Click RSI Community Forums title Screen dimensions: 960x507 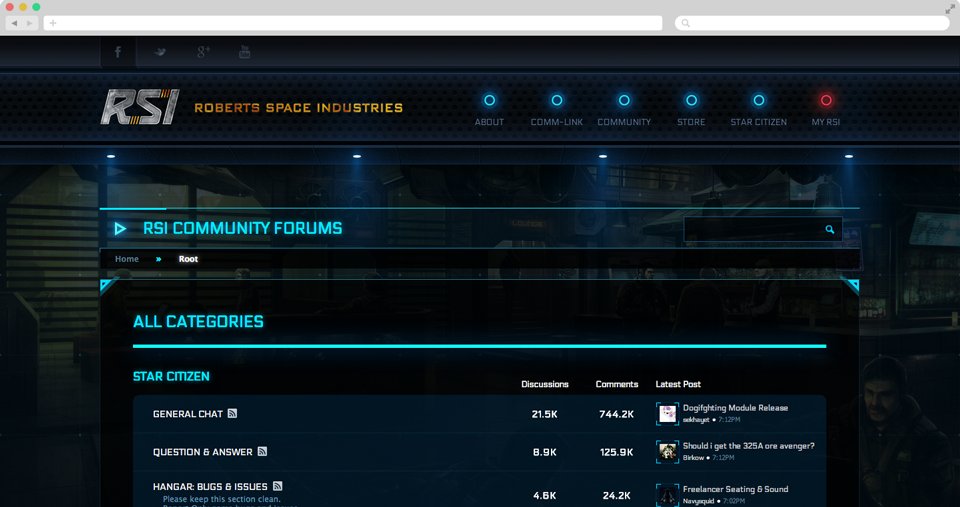242,228
